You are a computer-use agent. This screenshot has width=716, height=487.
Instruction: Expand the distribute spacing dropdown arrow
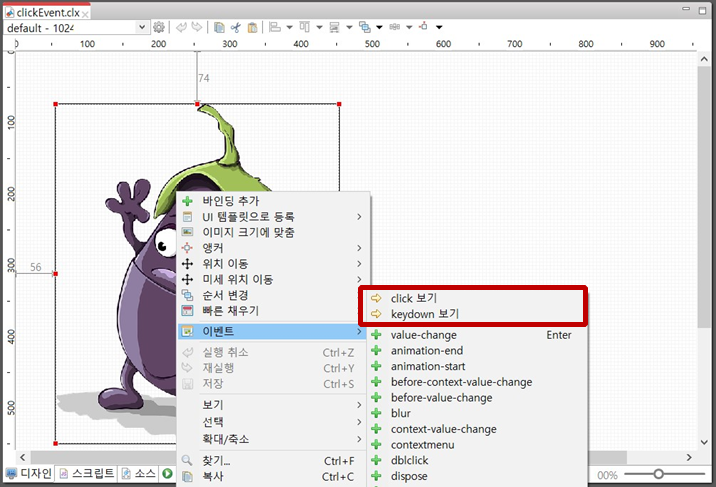pyautogui.click(x=409, y=27)
